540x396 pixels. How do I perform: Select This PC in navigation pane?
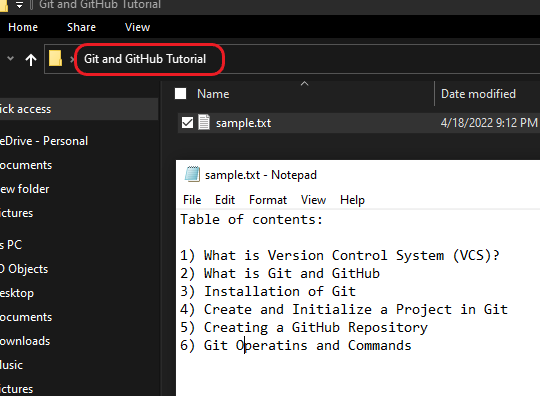coord(11,245)
